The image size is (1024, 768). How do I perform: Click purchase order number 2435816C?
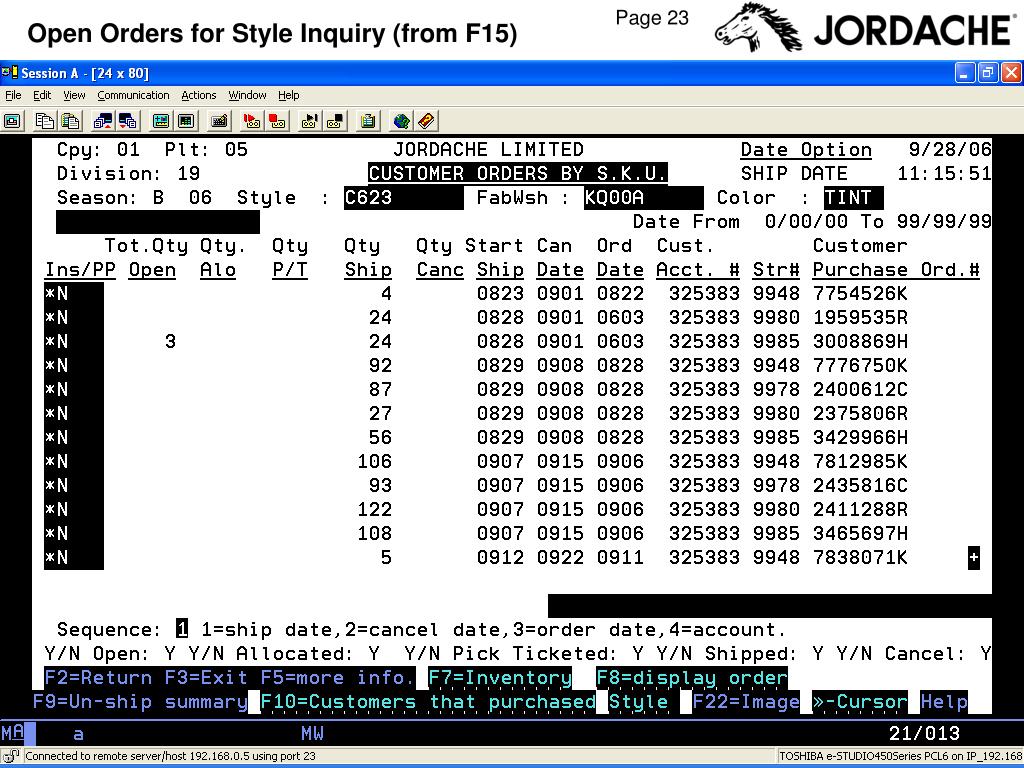[x=860, y=486]
